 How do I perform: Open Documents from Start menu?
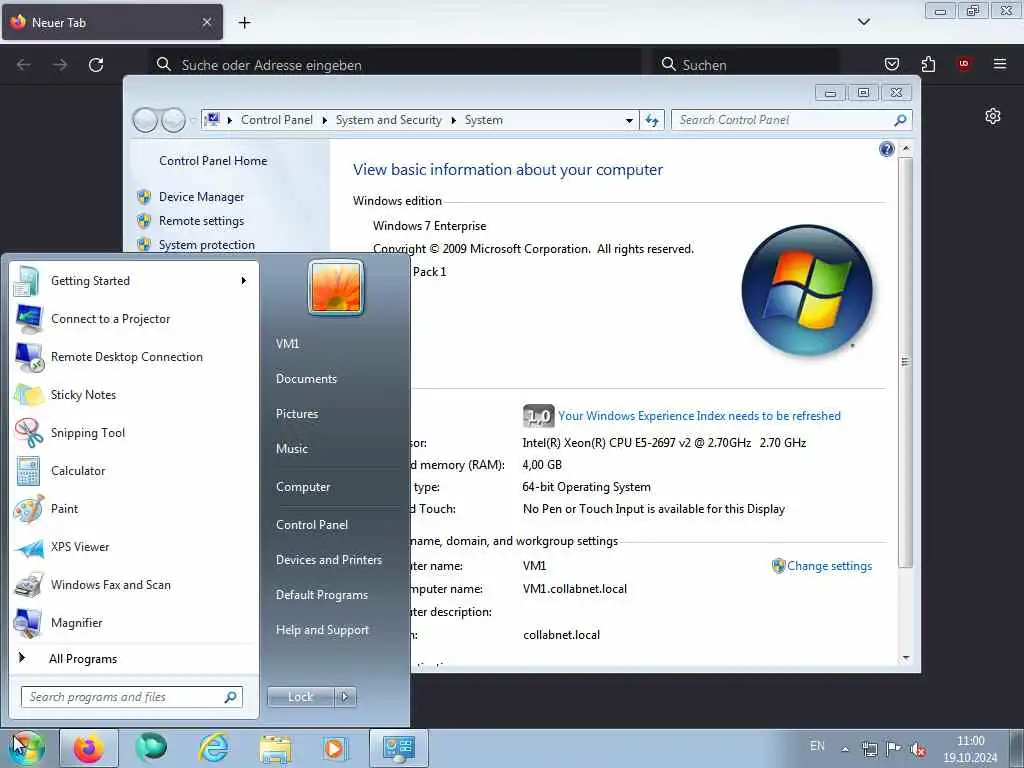pos(306,379)
